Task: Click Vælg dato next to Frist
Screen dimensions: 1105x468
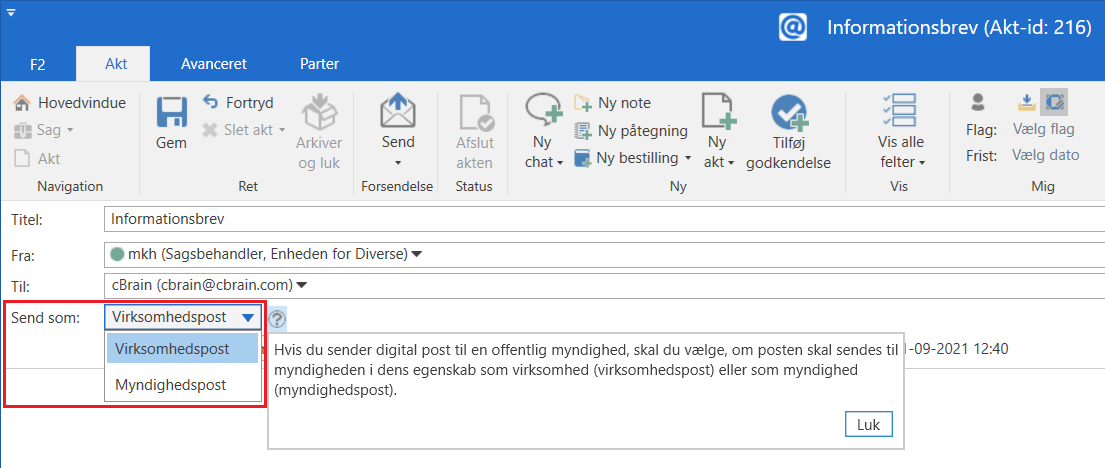Action: click(1045, 155)
